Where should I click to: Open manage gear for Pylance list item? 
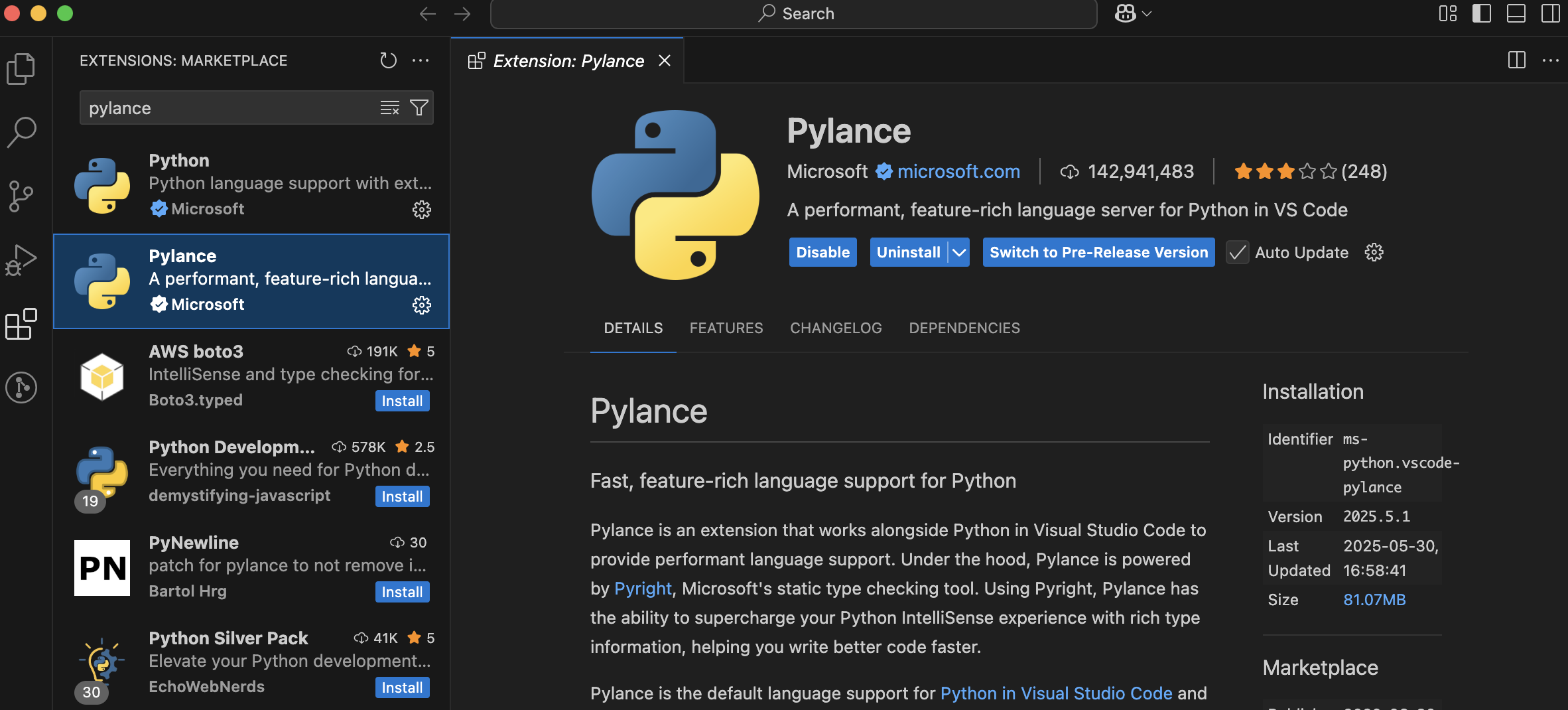click(x=422, y=305)
